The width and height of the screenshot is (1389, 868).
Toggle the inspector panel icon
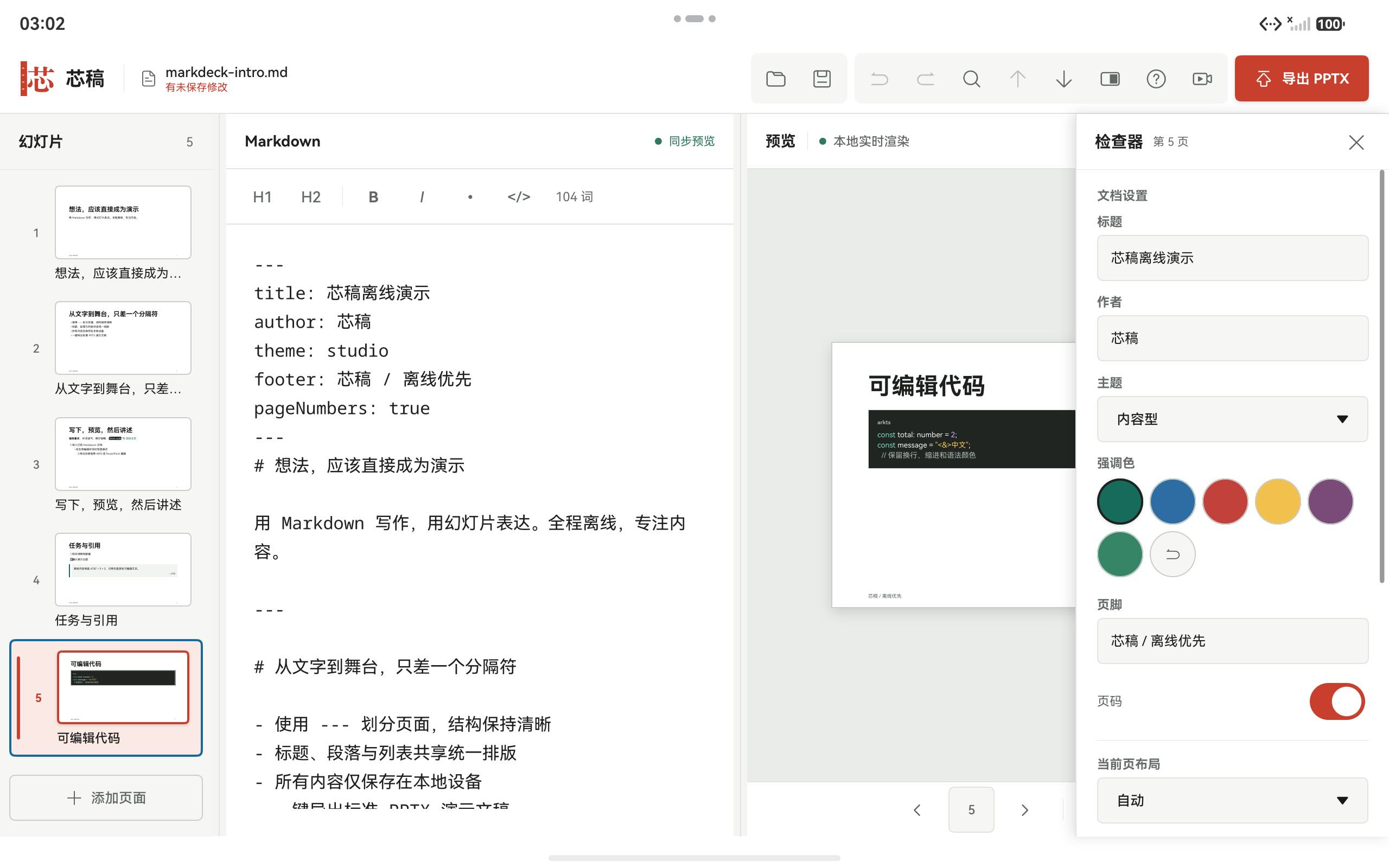click(1110, 79)
